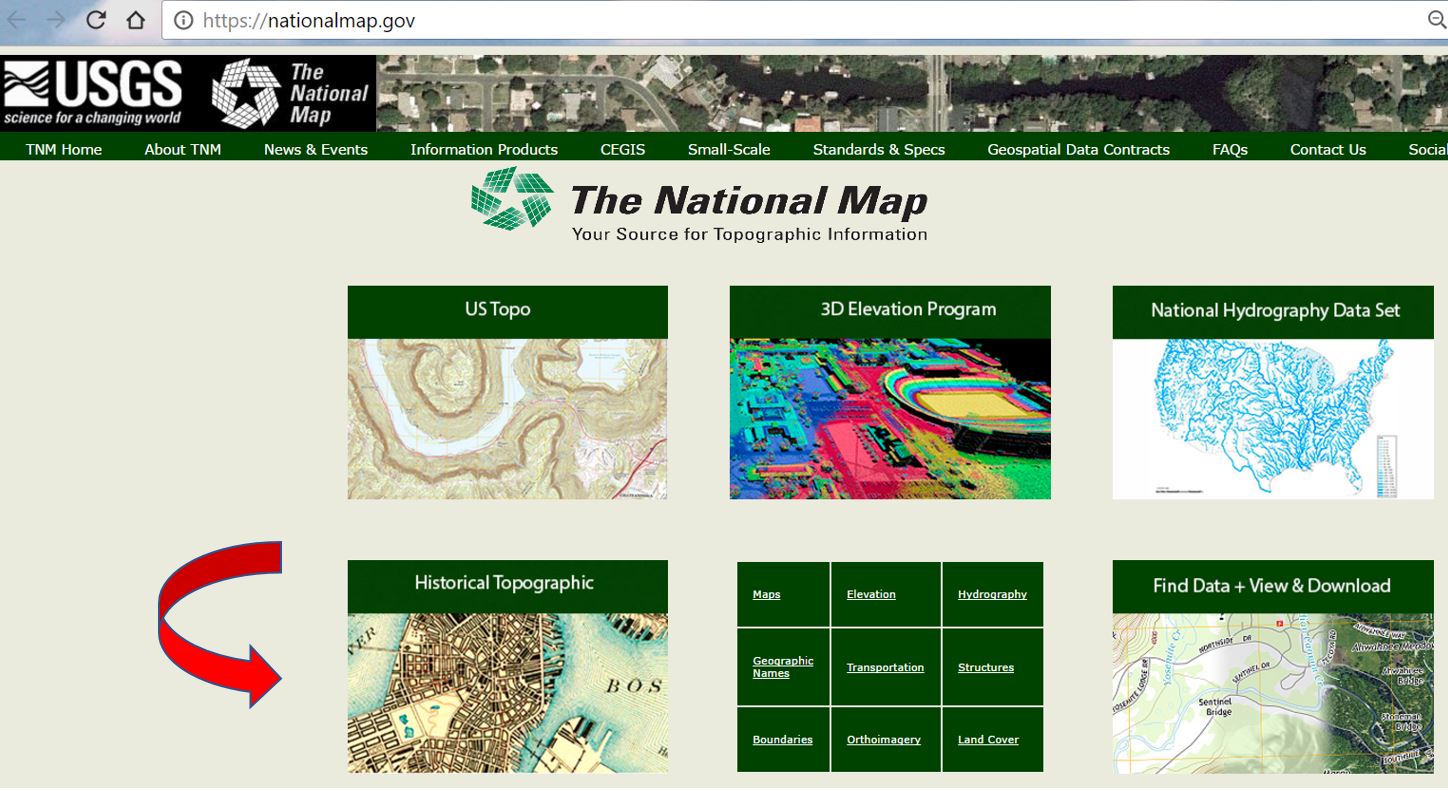Viewport: 1448px width, 791px height.
Task: Click the Hydrography link
Action: (992, 594)
